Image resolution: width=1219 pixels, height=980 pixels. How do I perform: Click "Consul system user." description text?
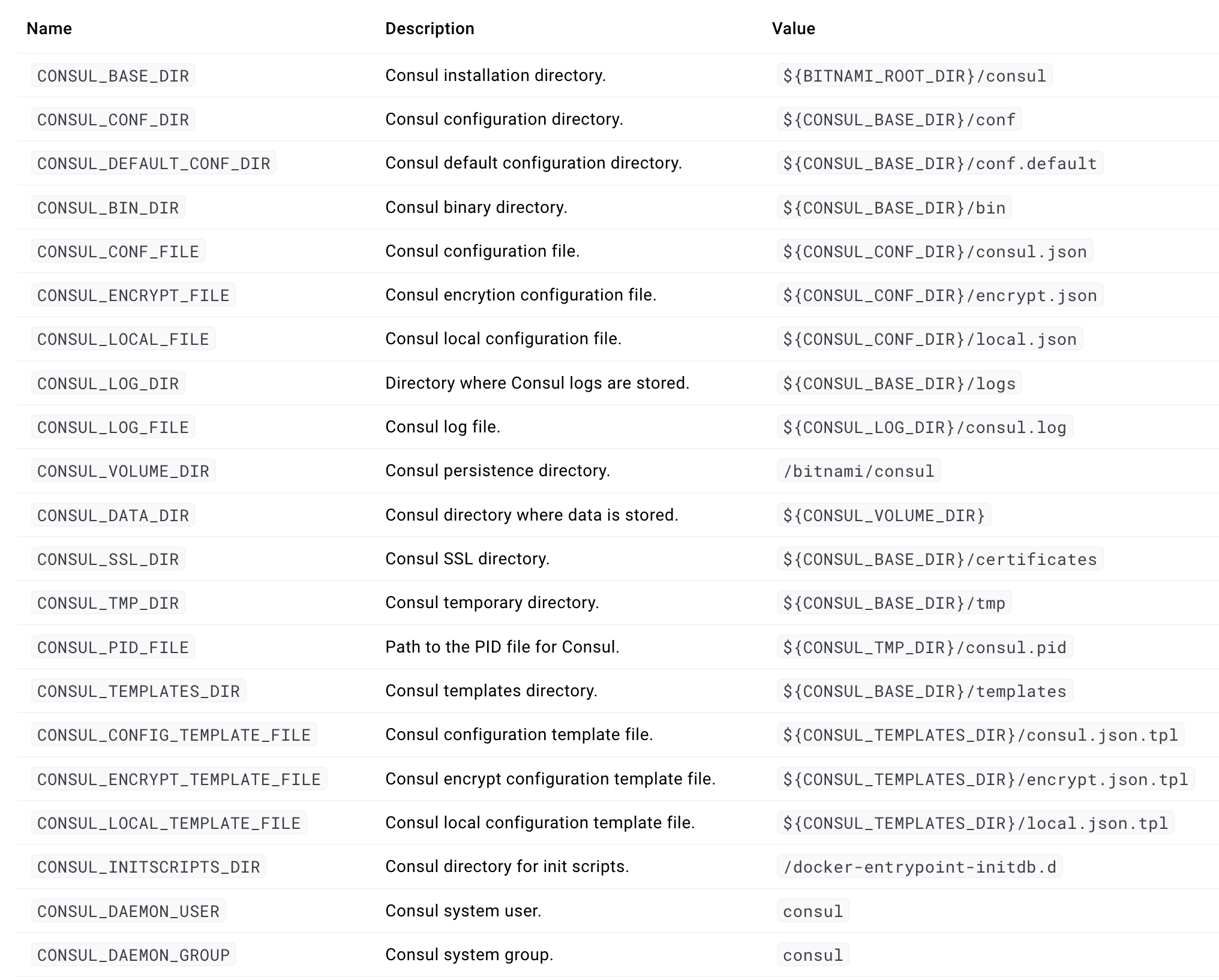tap(463, 911)
